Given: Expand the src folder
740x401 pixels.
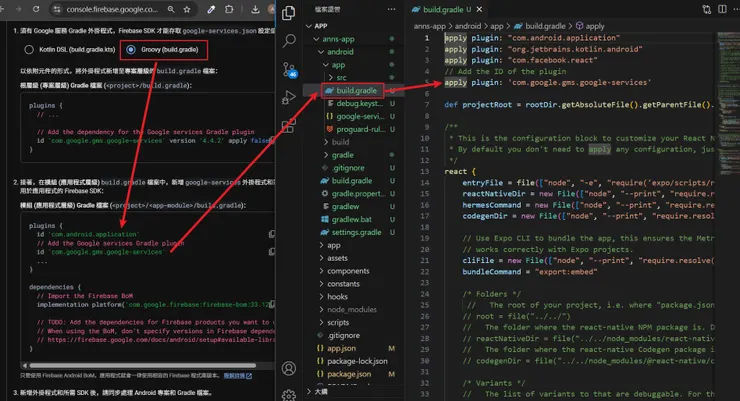Looking at the screenshot, I should coord(331,77).
